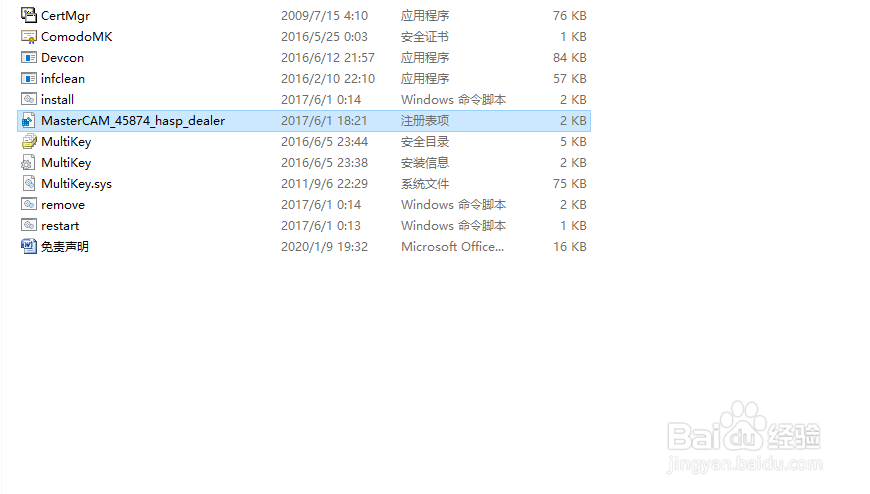Click date 2017/6/1 0:13

click(321, 226)
